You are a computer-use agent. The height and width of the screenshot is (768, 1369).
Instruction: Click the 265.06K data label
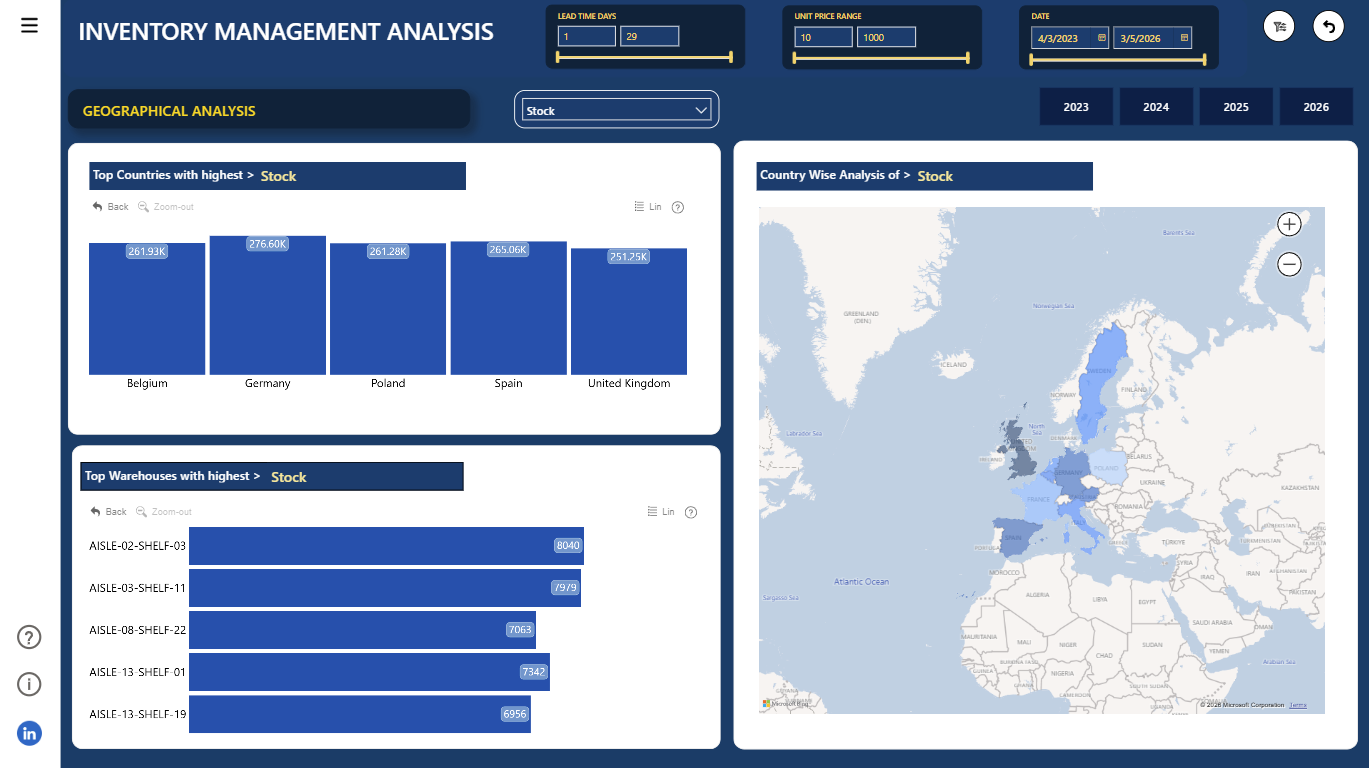(x=508, y=249)
